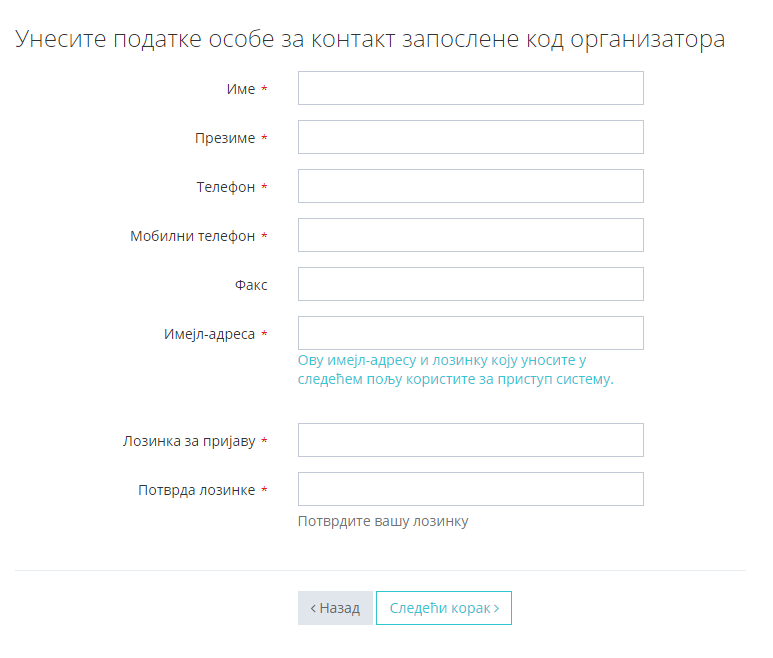The image size is (773, 658).
Task: Click the Имејл-адреса text field
Action: pos(470,333)
